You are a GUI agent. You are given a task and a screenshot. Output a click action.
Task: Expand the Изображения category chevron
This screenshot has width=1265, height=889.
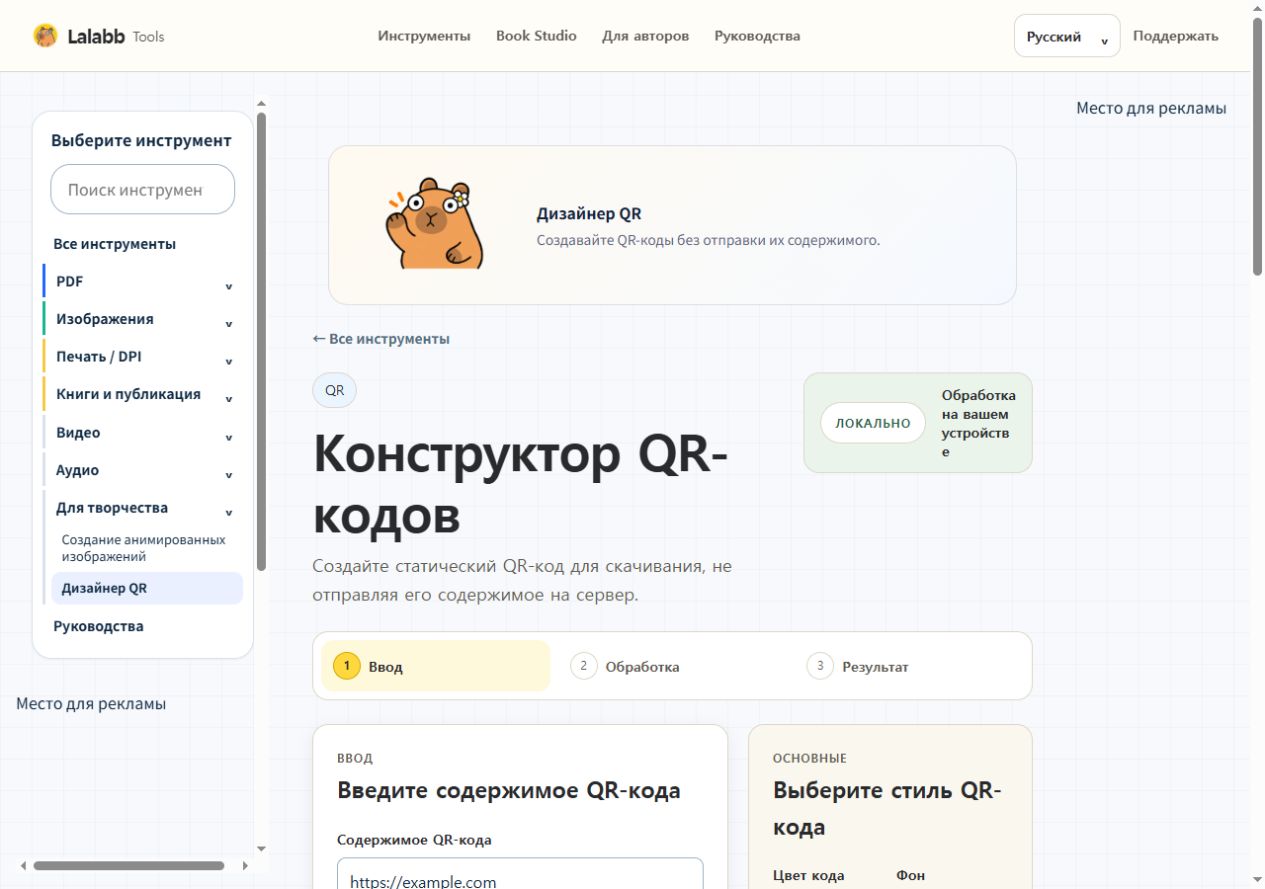tap(229, 324)
